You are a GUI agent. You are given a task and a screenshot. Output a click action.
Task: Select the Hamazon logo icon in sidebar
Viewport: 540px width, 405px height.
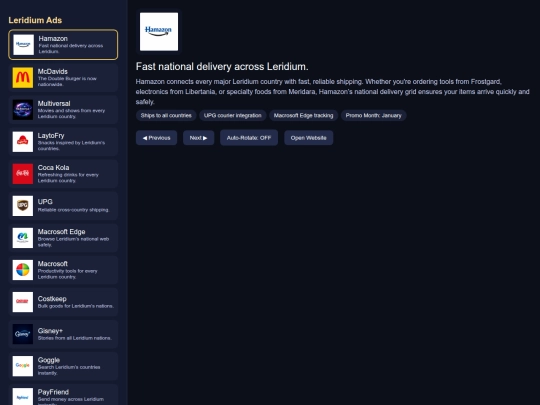(23, 45)
